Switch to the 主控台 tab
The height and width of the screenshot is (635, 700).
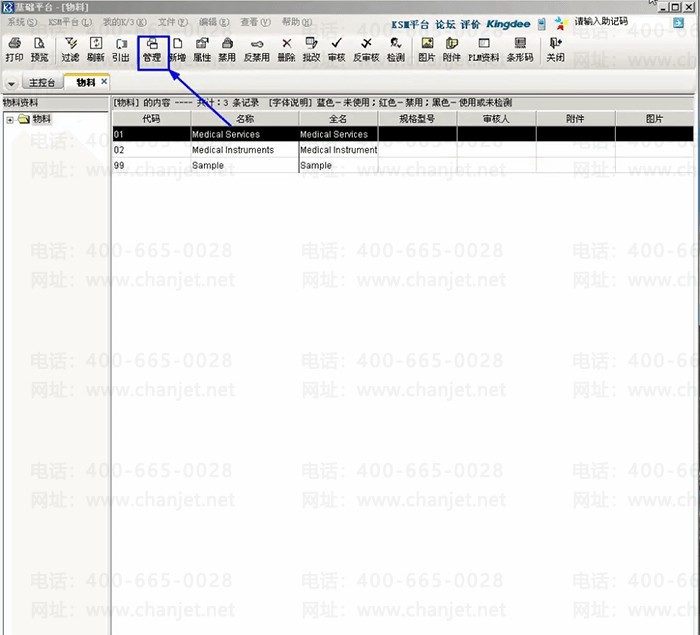pyautogui.click(x=42, y=83)
